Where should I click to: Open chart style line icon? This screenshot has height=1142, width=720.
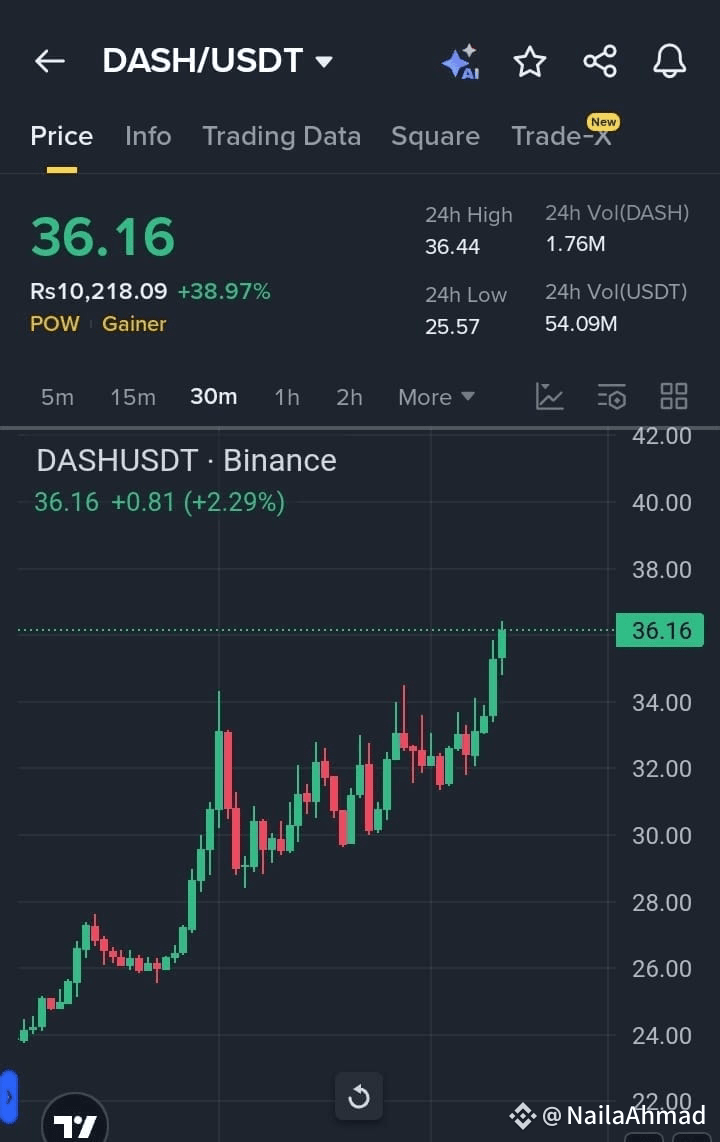click(x=550, y=397)
